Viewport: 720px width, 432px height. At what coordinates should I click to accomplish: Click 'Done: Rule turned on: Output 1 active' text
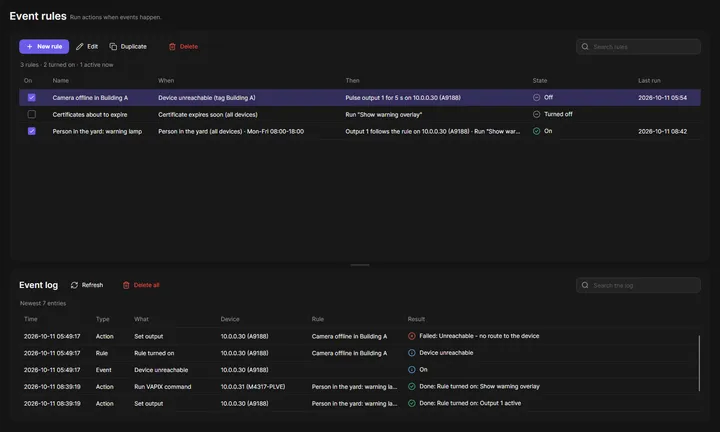tap(470, 404)
